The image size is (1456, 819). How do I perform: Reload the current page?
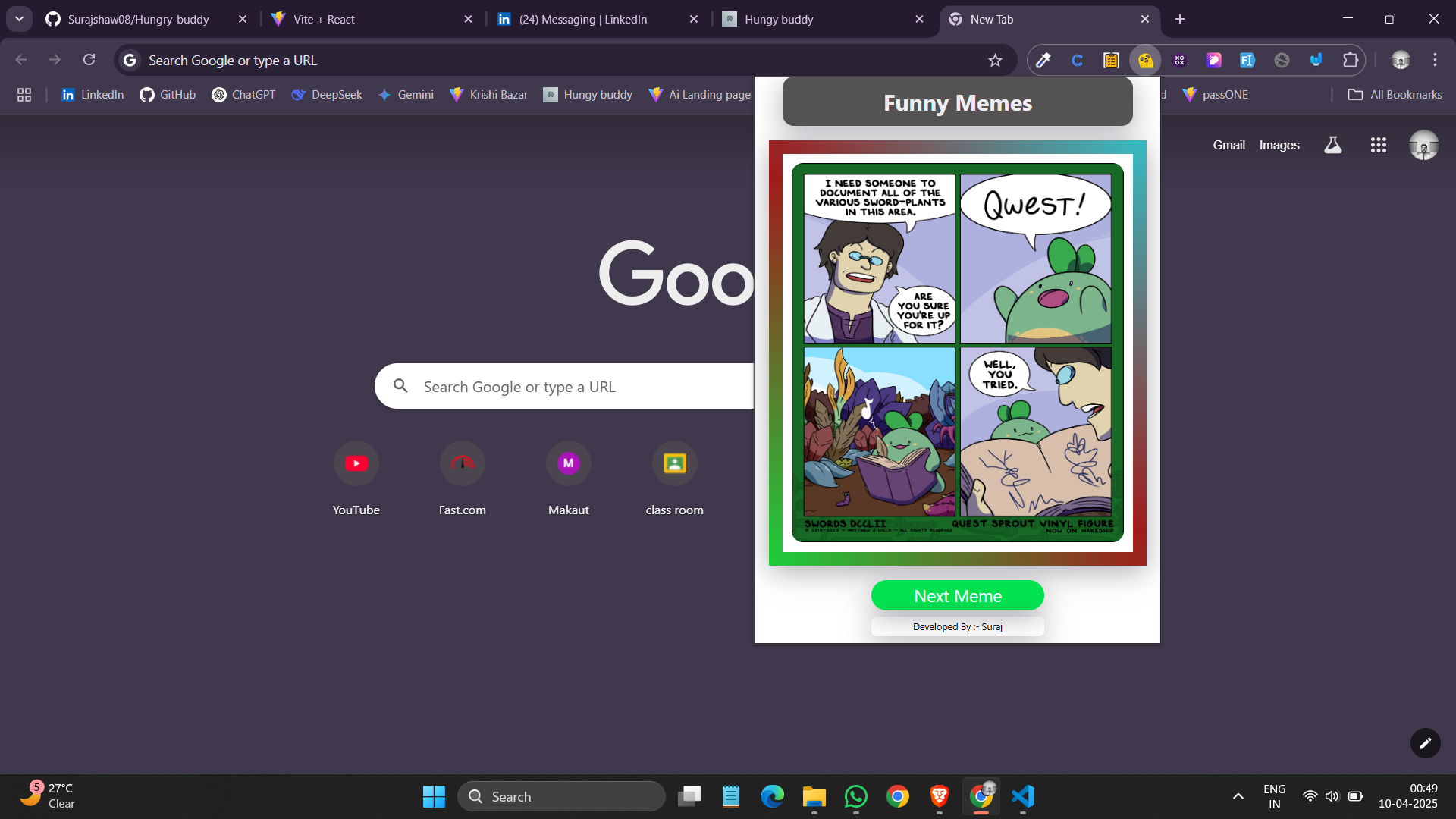pos(89,60)
